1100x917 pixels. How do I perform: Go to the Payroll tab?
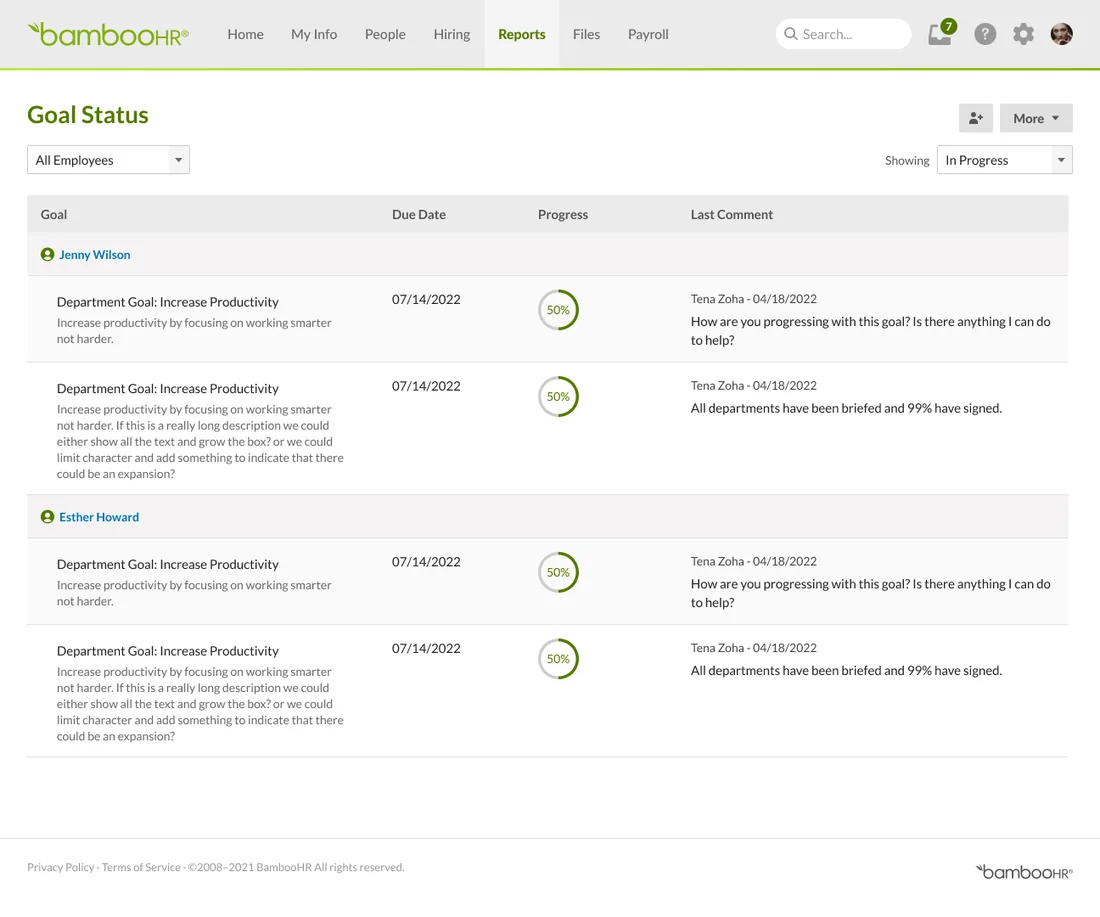pos(648,34)
